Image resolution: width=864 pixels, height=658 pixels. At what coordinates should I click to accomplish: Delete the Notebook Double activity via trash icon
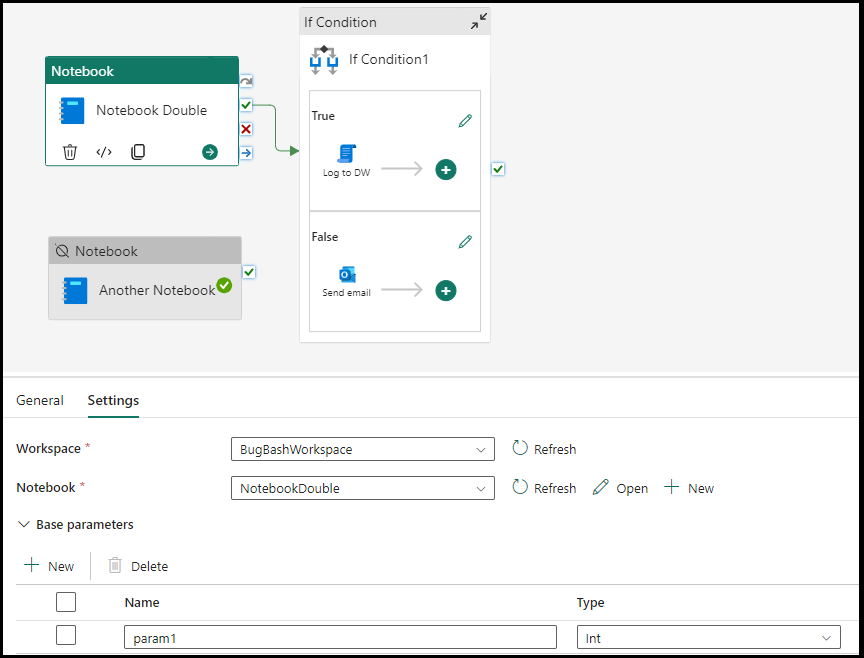tap(69, 151)
